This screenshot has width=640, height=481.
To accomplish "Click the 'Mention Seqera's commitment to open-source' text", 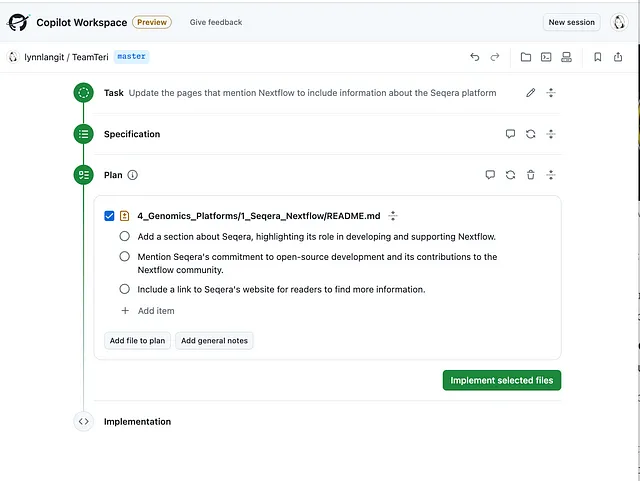I will [317, 263].
